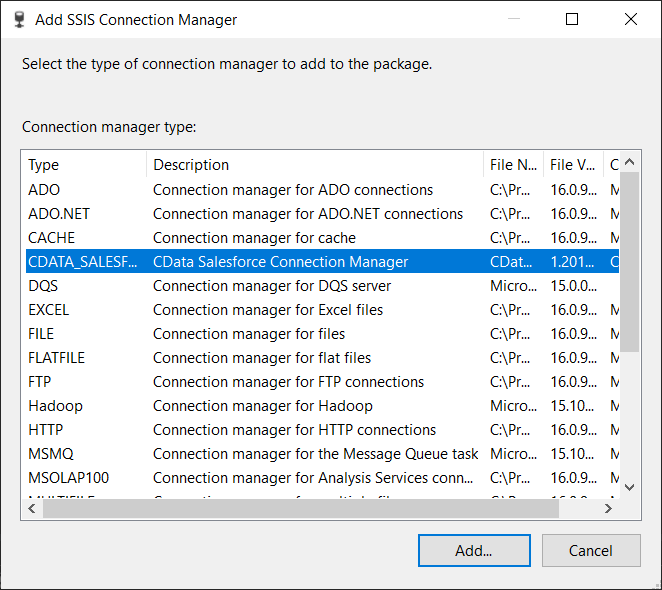Click the vertical scrollbar down arrow
This screenshot has height=590, width=662.
pos(630,487)
